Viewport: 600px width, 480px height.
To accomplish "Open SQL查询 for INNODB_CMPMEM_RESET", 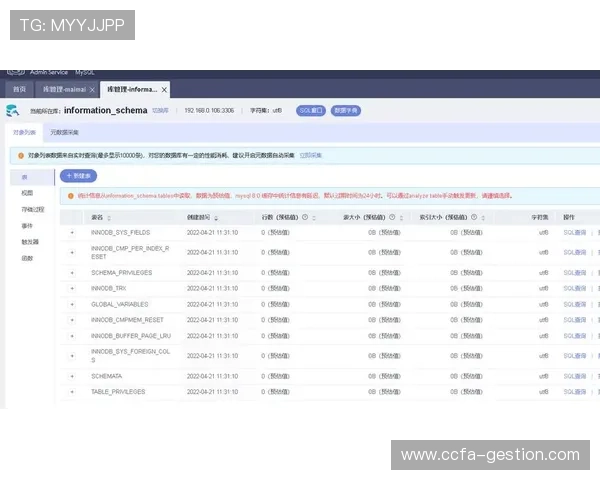I will 575,320.
